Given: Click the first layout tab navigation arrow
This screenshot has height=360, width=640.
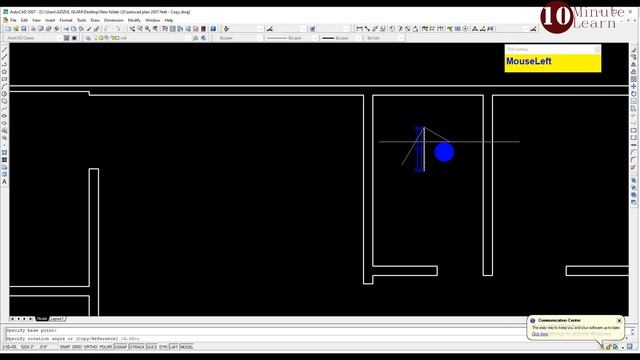Looking at the screenshot, I should coord(13,319).
